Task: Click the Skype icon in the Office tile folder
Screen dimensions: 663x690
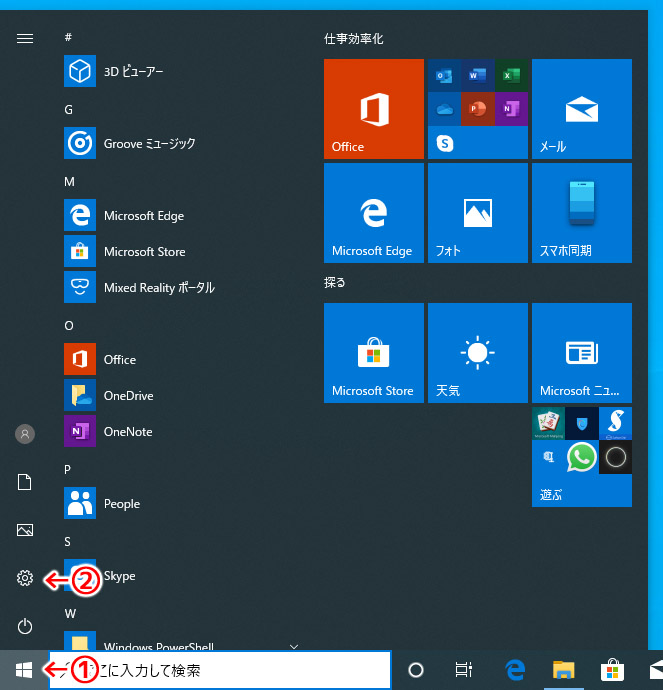Action: coord(444,143)
